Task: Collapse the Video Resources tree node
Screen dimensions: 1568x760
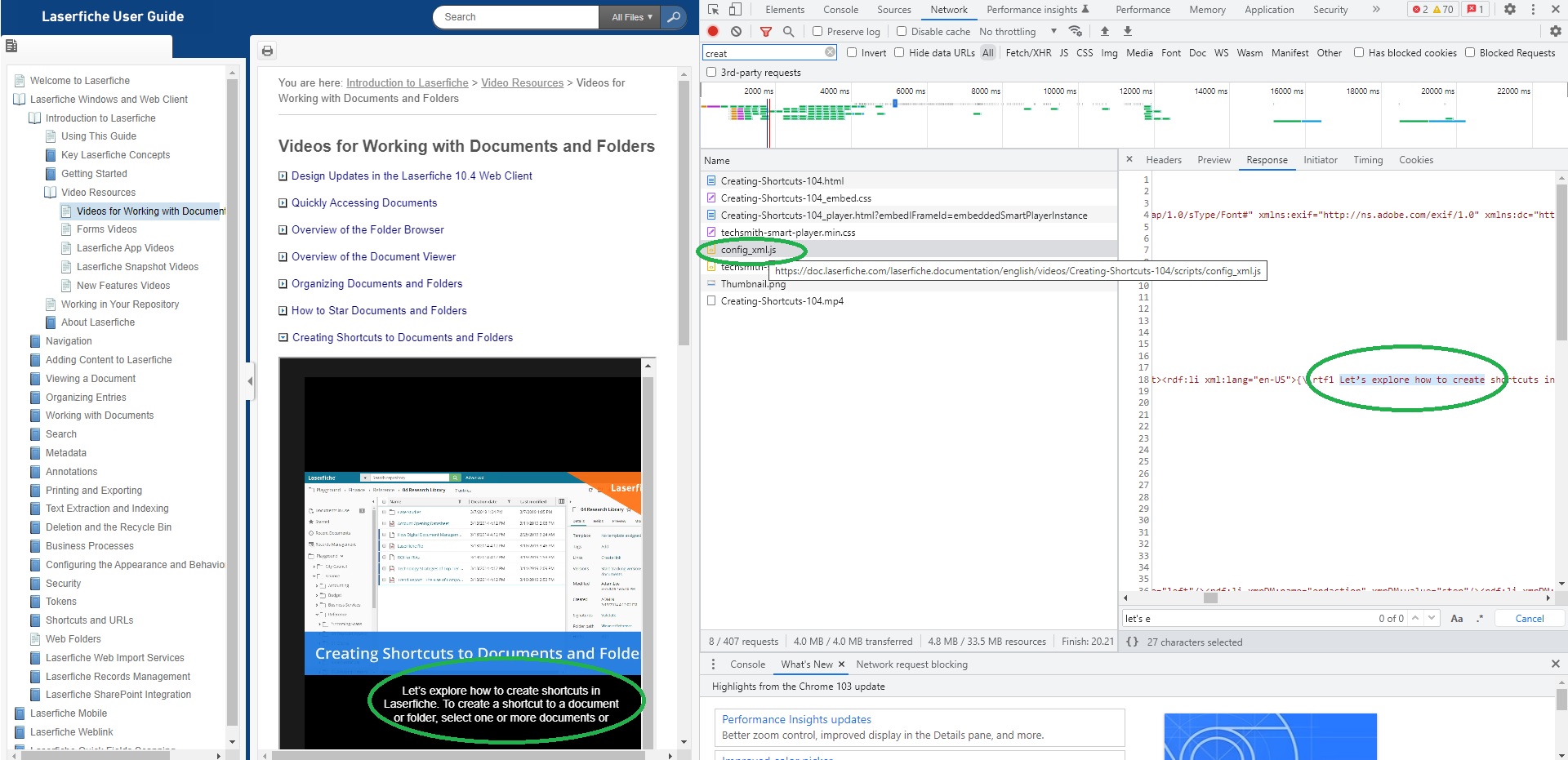Action: point(50,193)
